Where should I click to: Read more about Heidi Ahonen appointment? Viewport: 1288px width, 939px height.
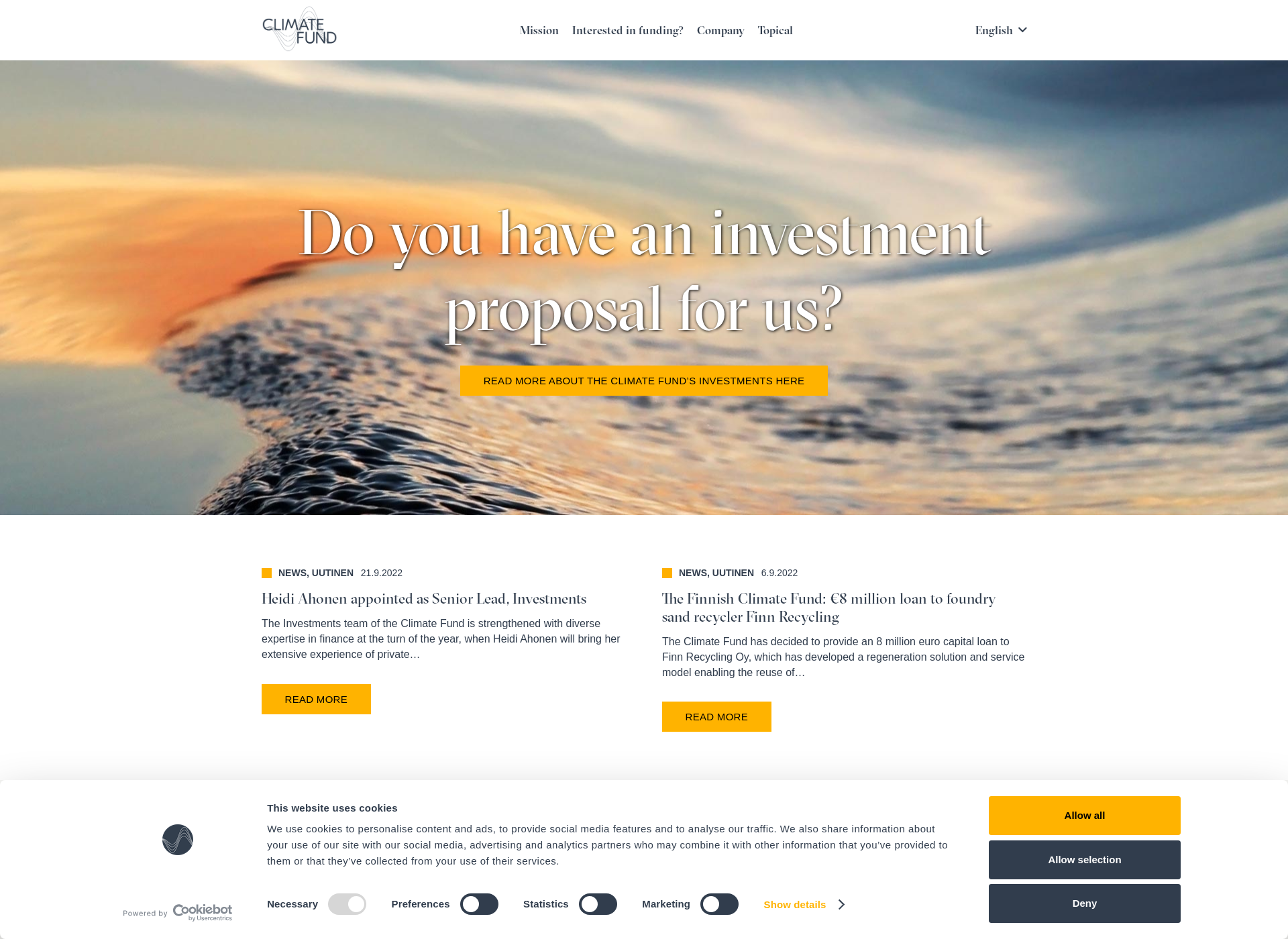click(316, 699)
